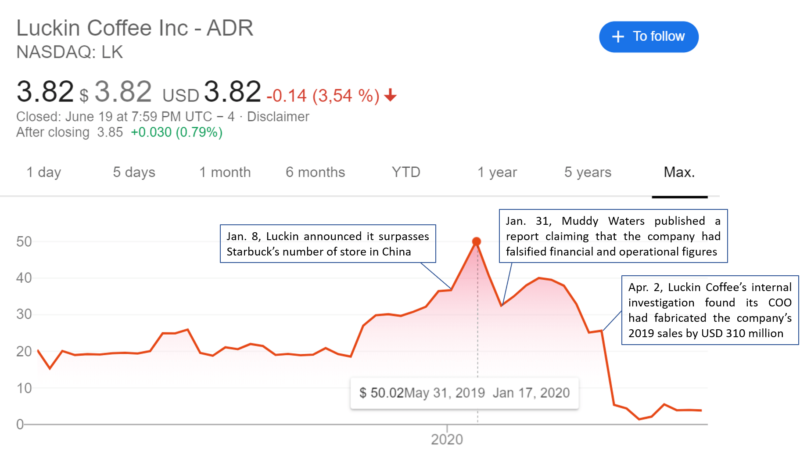This screenshot has height=450, width=800.
Task: Click the NASDAQ: LK ticker text
Action: point(69,52)
